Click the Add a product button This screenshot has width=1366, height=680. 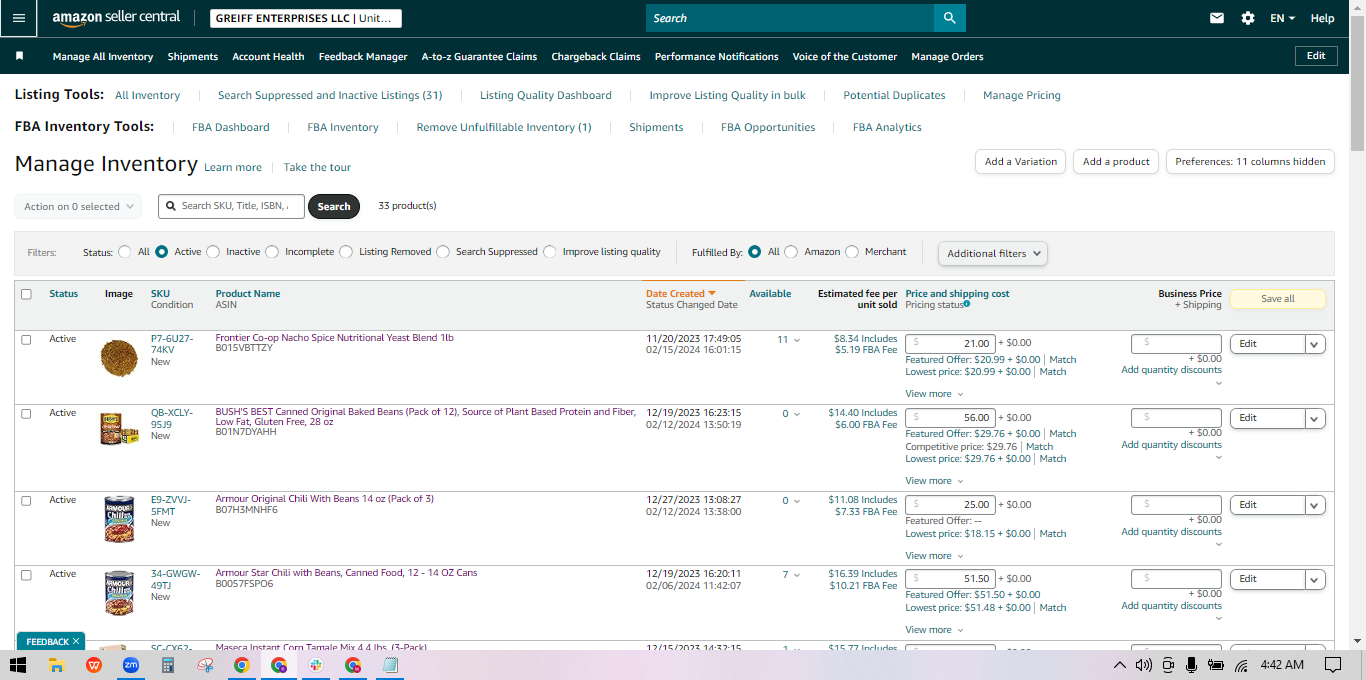1116,161
